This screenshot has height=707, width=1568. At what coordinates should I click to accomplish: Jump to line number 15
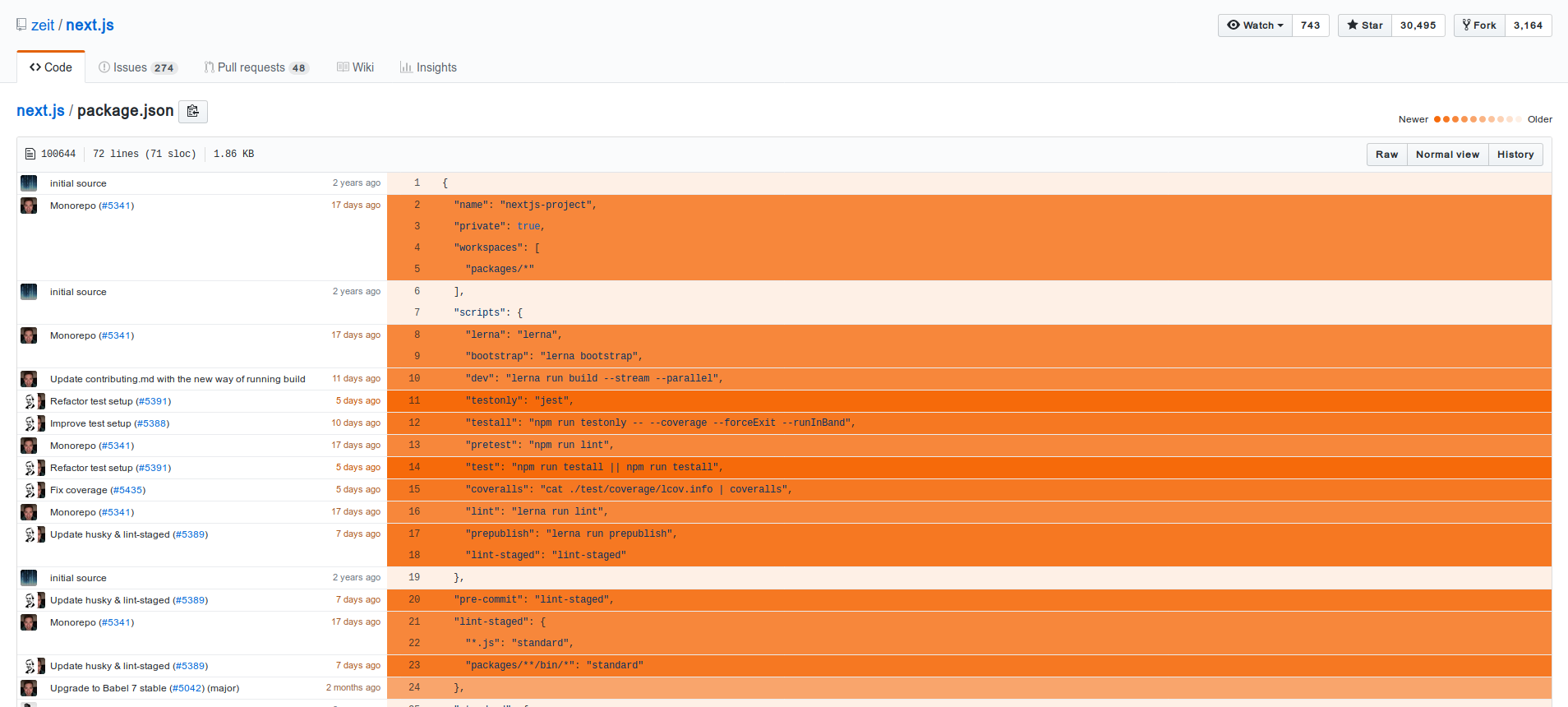[414, 489]
